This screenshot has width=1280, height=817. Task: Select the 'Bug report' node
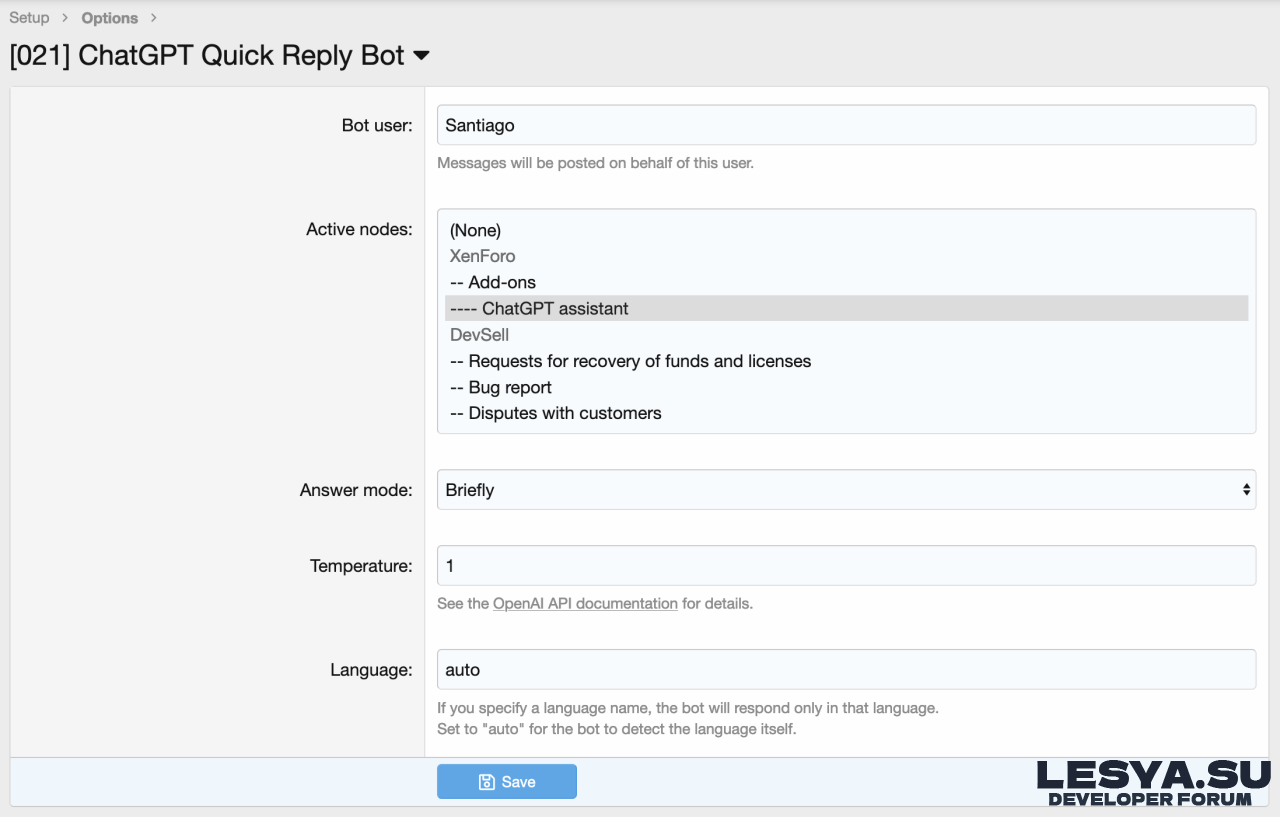pos(500,387)
